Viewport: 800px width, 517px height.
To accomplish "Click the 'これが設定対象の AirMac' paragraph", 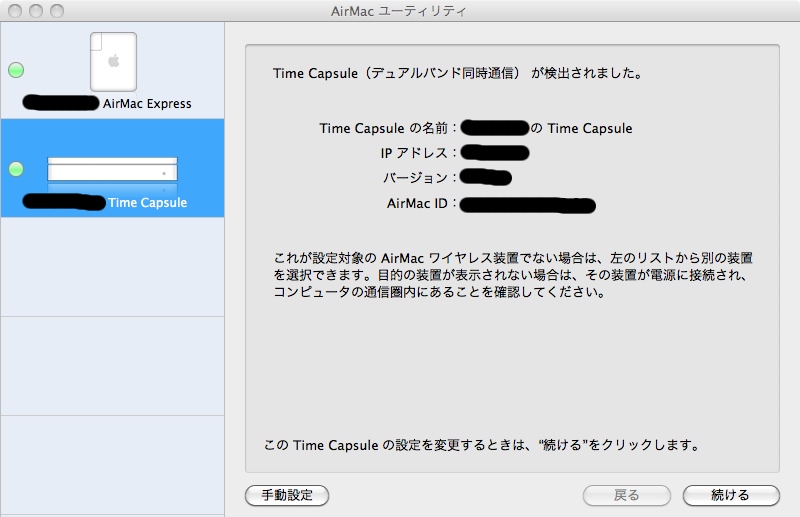I will (513, 275).
